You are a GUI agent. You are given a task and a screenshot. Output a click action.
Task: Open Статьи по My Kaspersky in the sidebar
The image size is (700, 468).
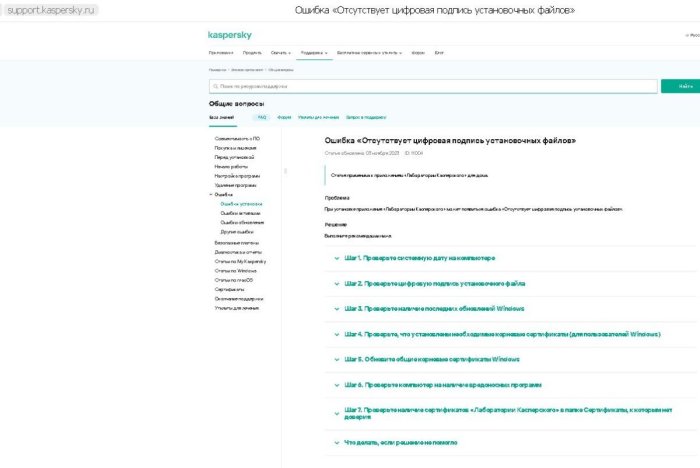pyautogui.click(x=240, y=262)
